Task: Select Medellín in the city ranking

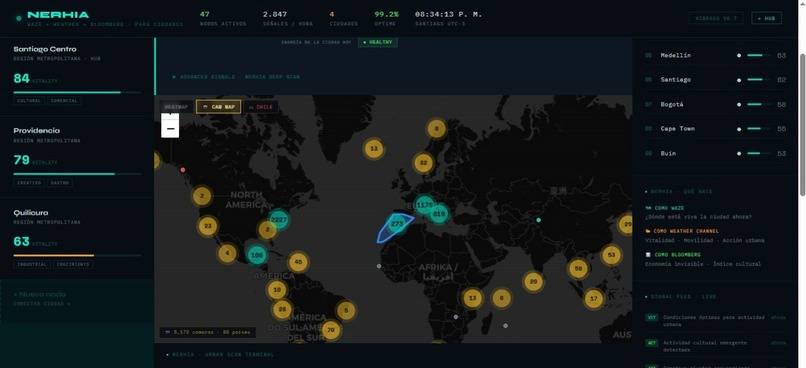Action: click(x=716, y=55)
